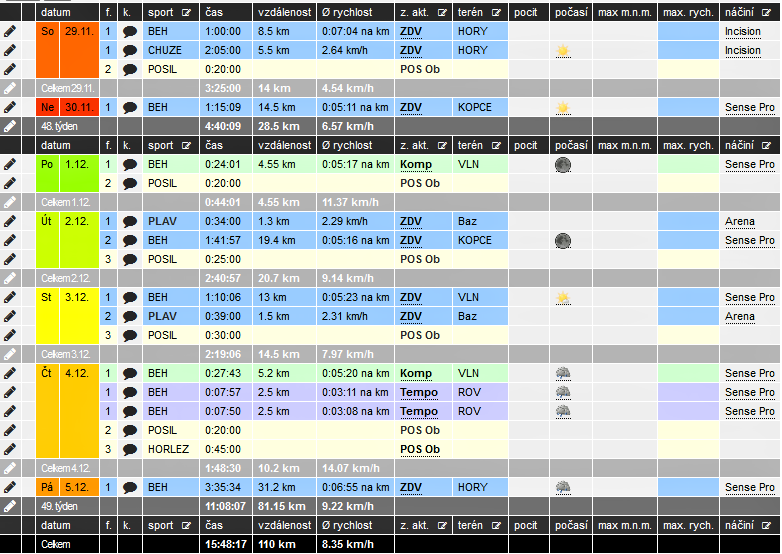Open the comment bubble for the 1.3 km PLAV row
Image resolution: width=782 pixels, height=554 pixels.
coord(130,221)
